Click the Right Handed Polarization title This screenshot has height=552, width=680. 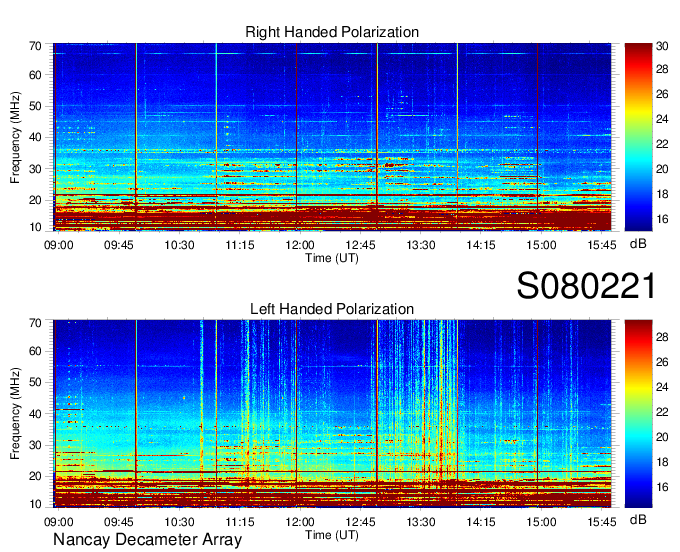[332, 32]
